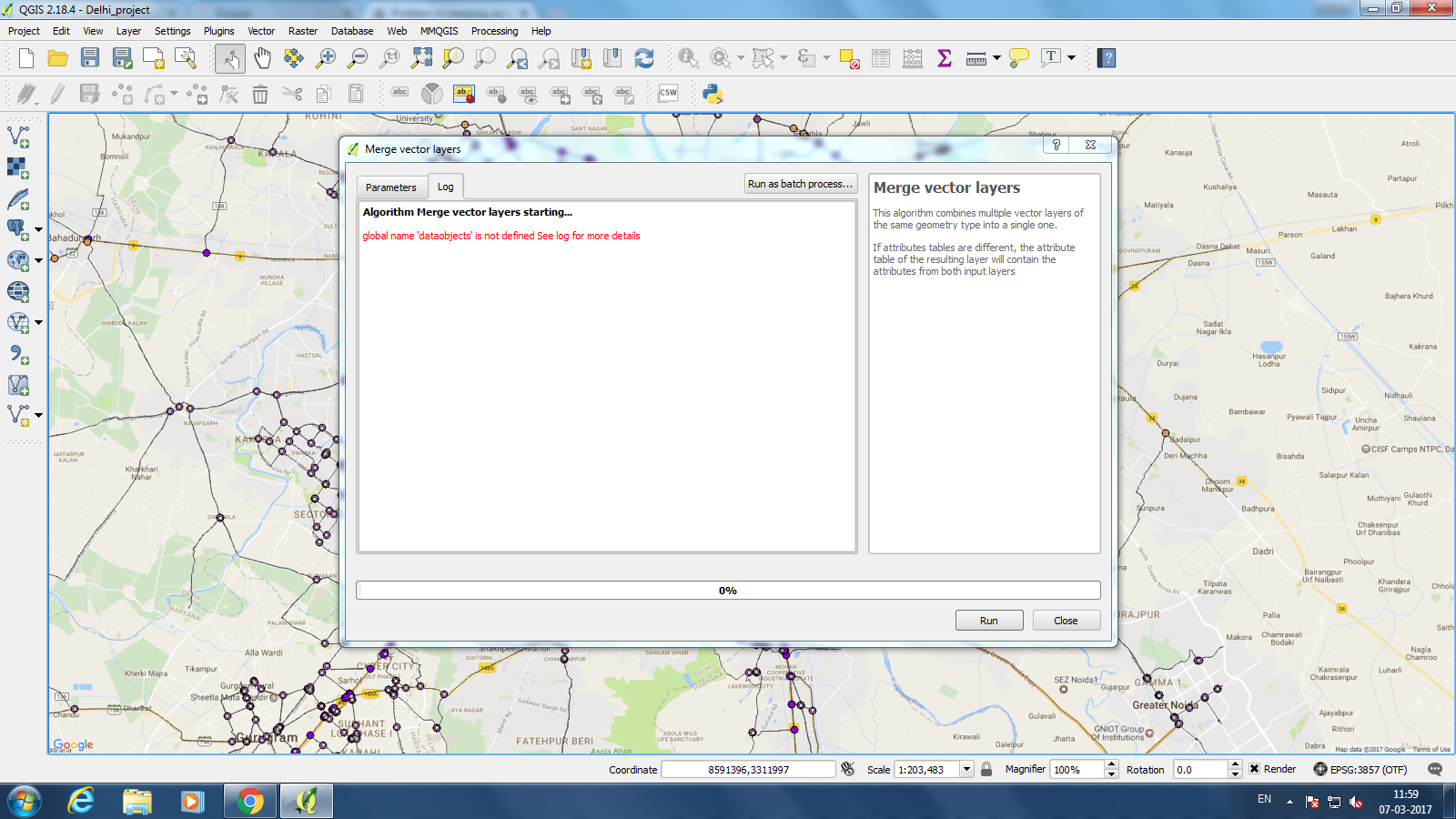Select the Pan Map hand tool
The width and height of the screenshot is (1456, 819).
coord(262,58)
